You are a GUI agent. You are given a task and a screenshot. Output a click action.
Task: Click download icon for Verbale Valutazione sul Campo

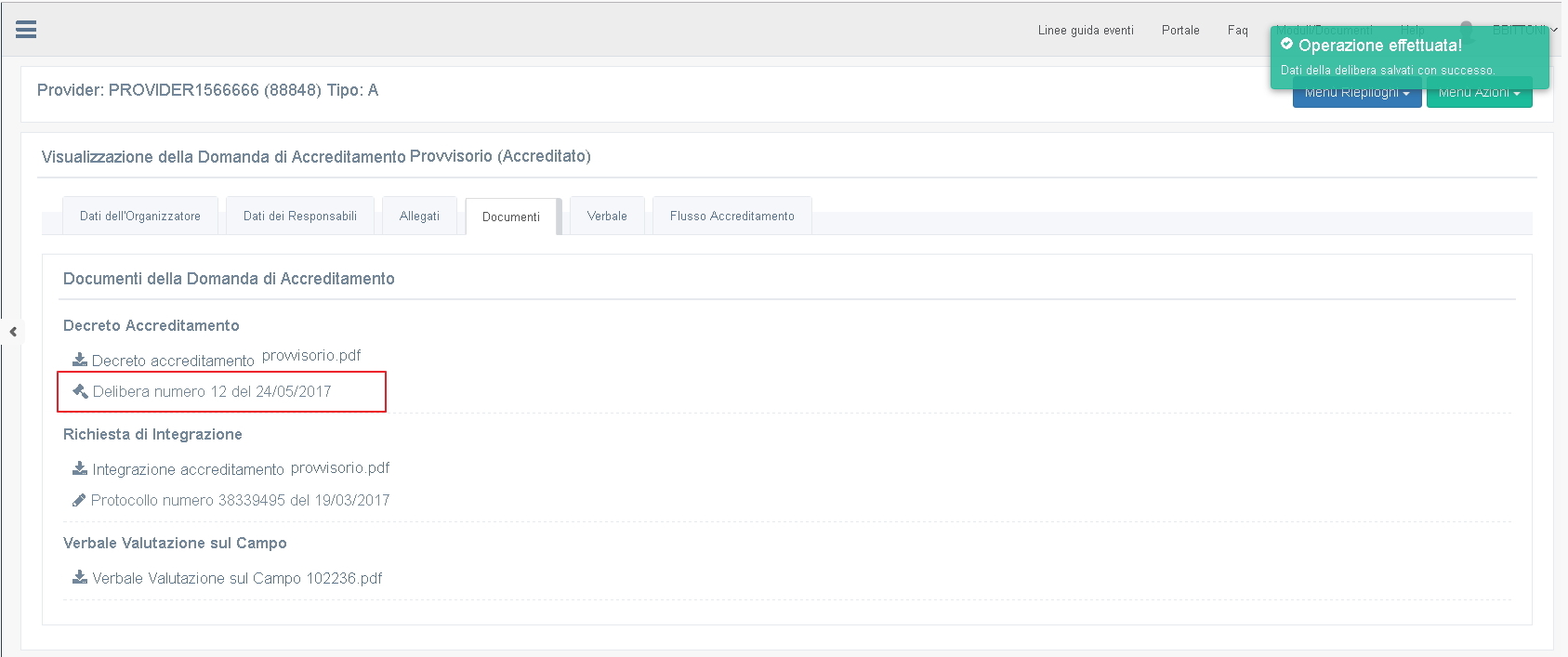point(80,577)
